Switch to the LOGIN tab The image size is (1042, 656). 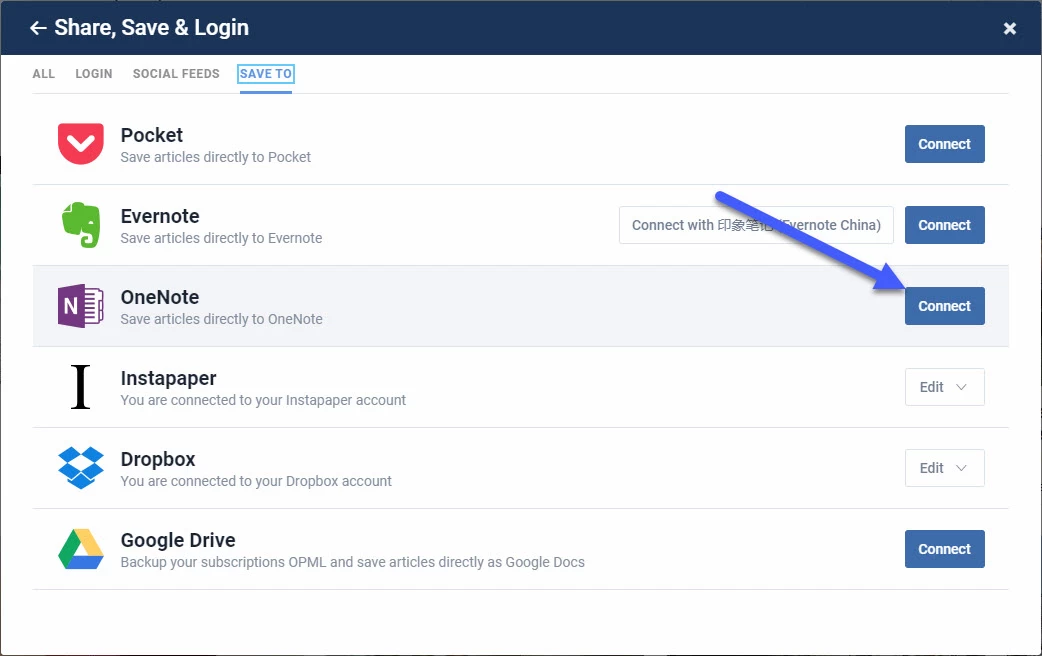point(94,74)
